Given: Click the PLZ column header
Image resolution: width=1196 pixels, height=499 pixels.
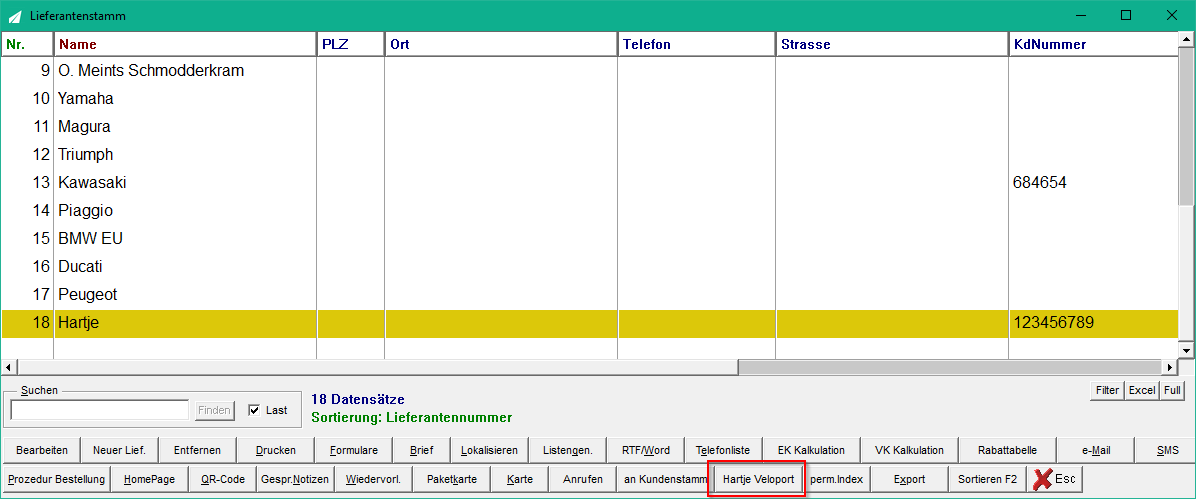Looking at the screenshot, I should click(x=351, y=44).
